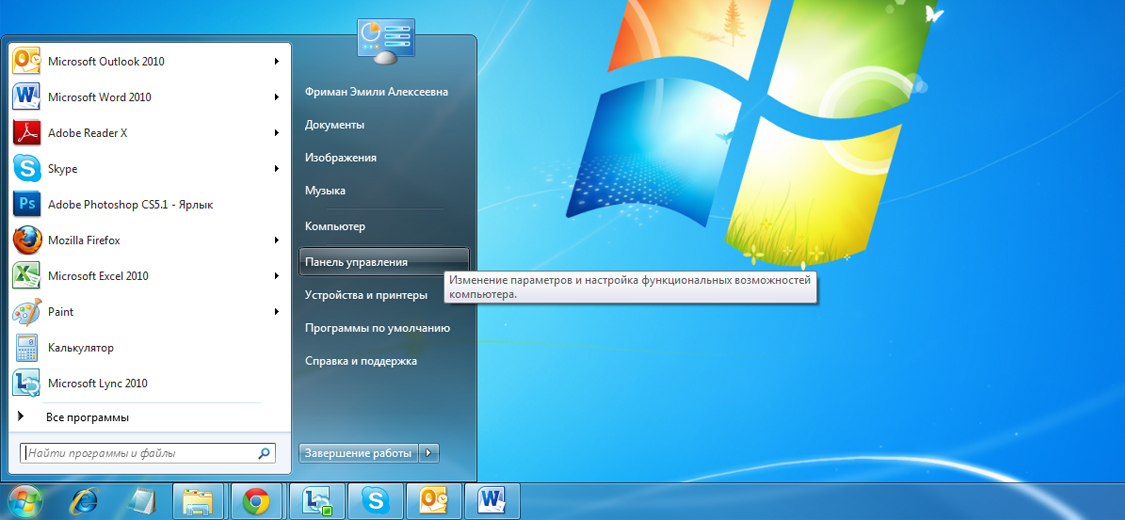Open Изображения library
1125x520 pixels.
pyautogui.click(x=341, y=158)
